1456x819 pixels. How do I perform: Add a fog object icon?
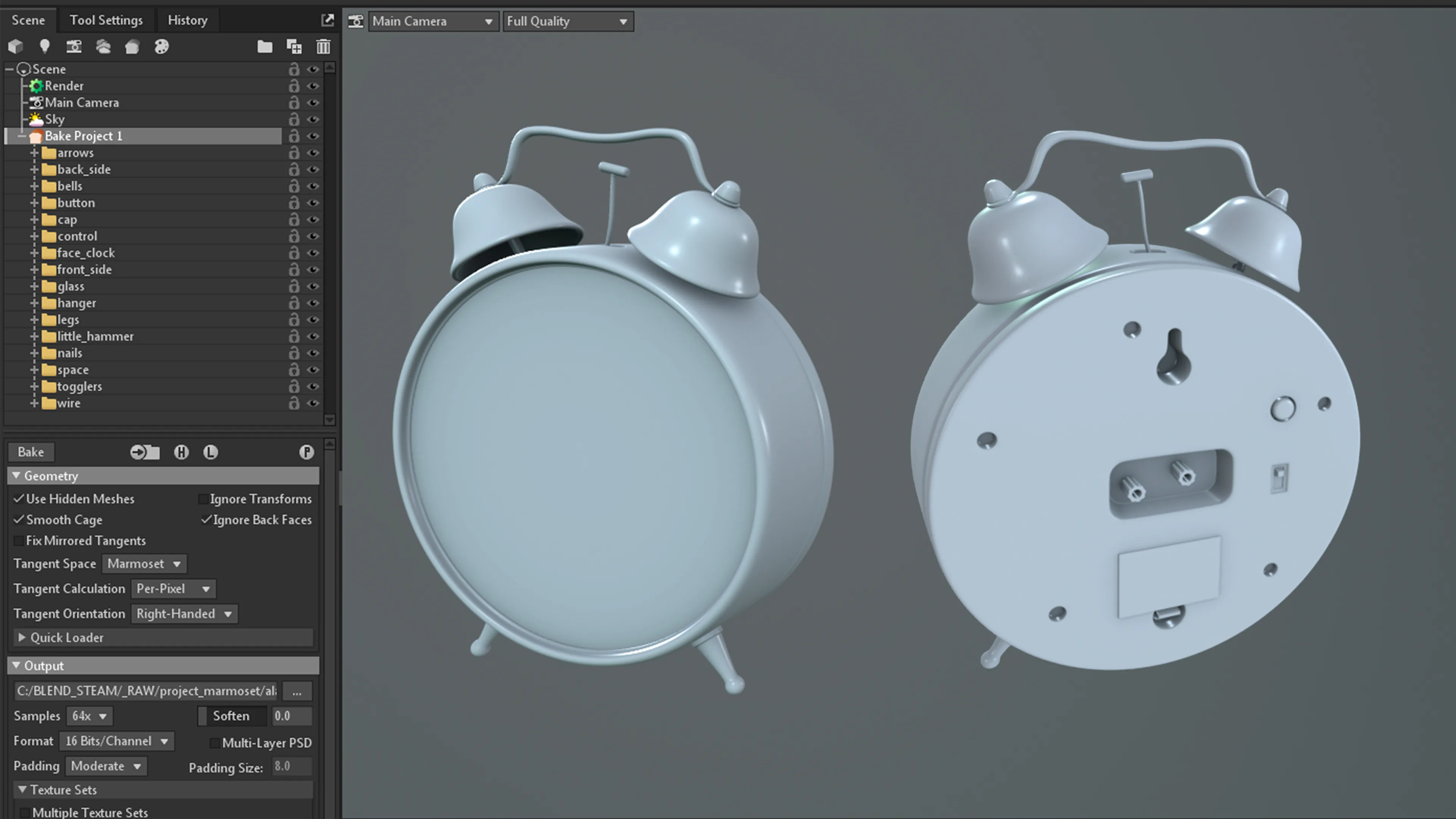[x=103, y=46]
